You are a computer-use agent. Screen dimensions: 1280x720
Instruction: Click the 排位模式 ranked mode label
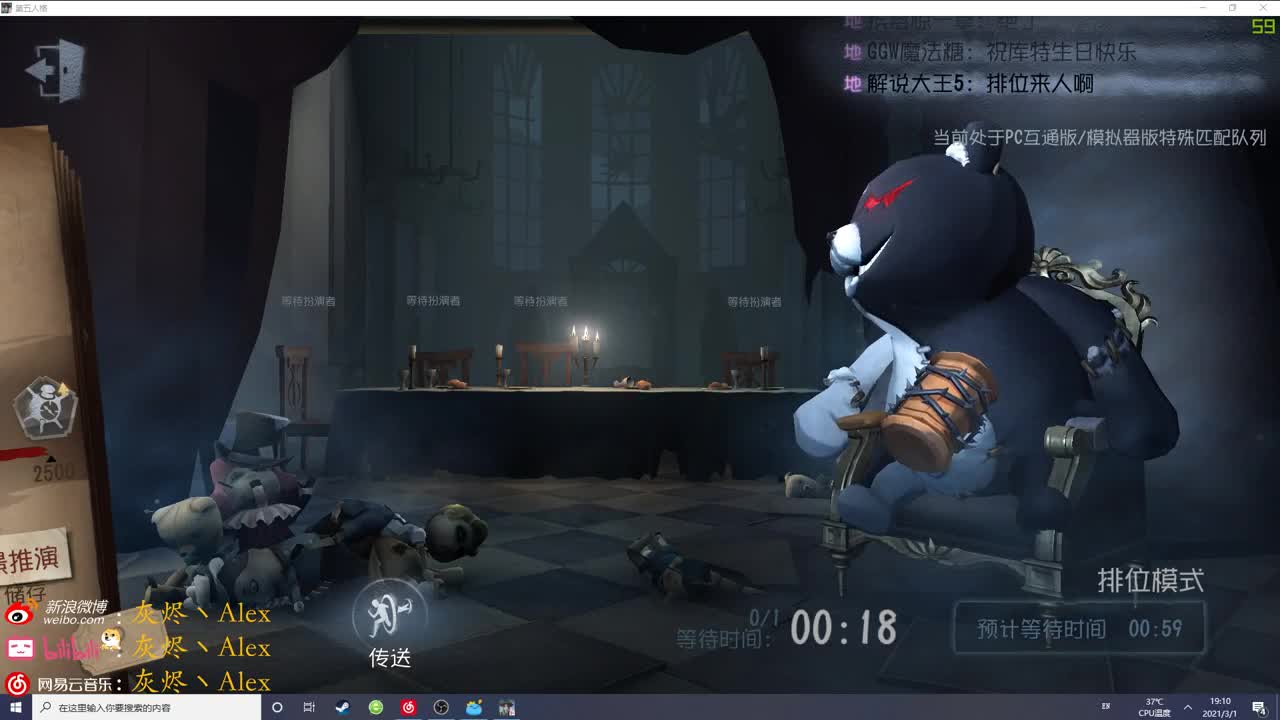(x=1150, y=580)
